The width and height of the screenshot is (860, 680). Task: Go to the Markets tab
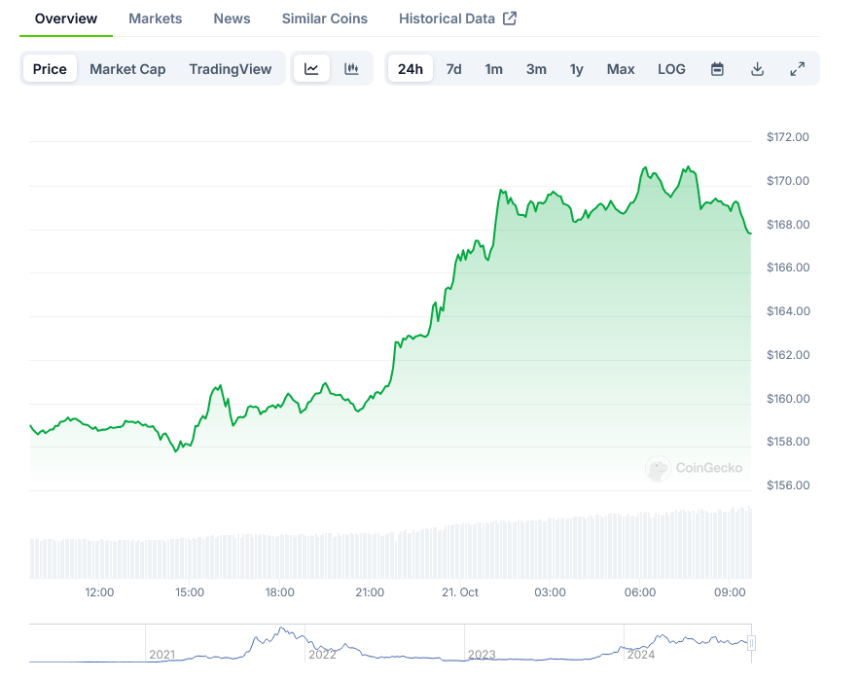click(x=155, y=19)
